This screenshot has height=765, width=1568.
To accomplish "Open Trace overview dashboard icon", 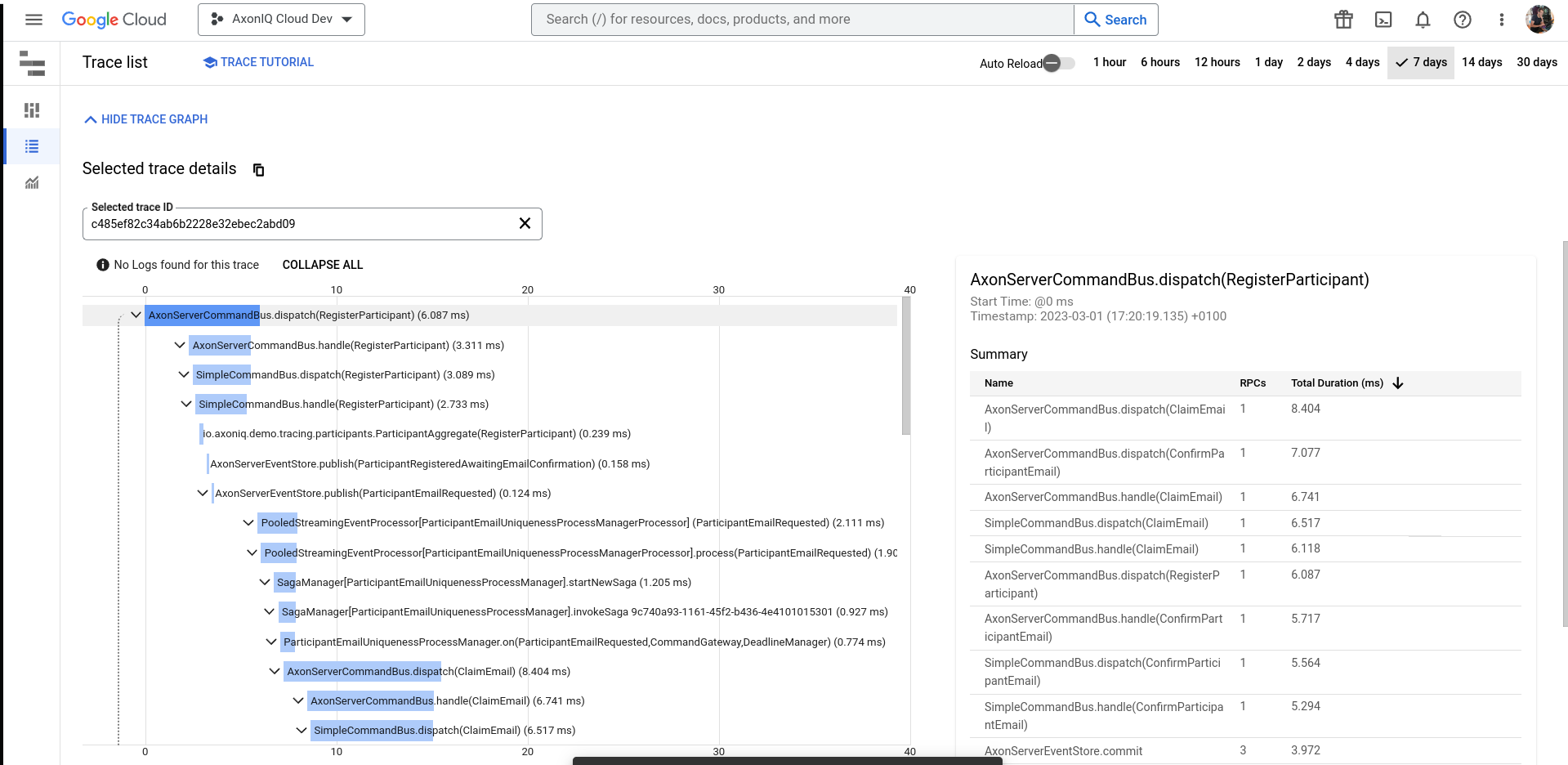I will click(32, 110).
